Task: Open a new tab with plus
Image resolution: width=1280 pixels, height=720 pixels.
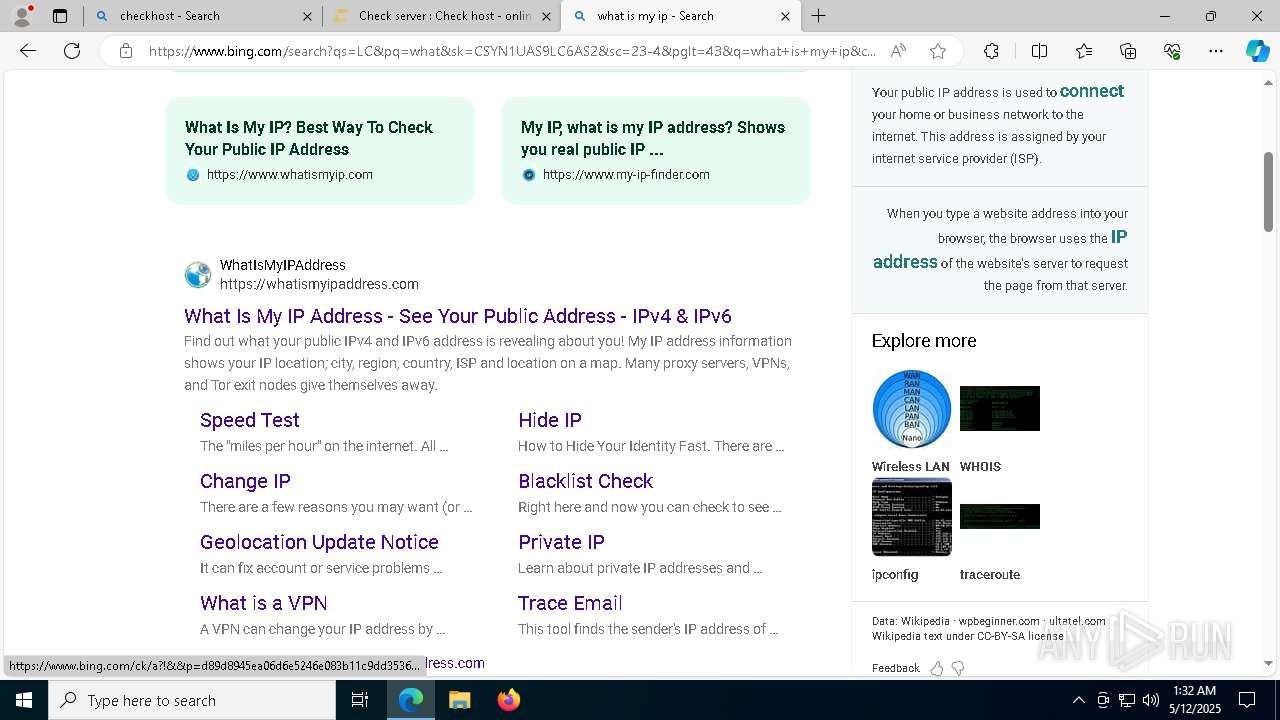Action: 818,16
